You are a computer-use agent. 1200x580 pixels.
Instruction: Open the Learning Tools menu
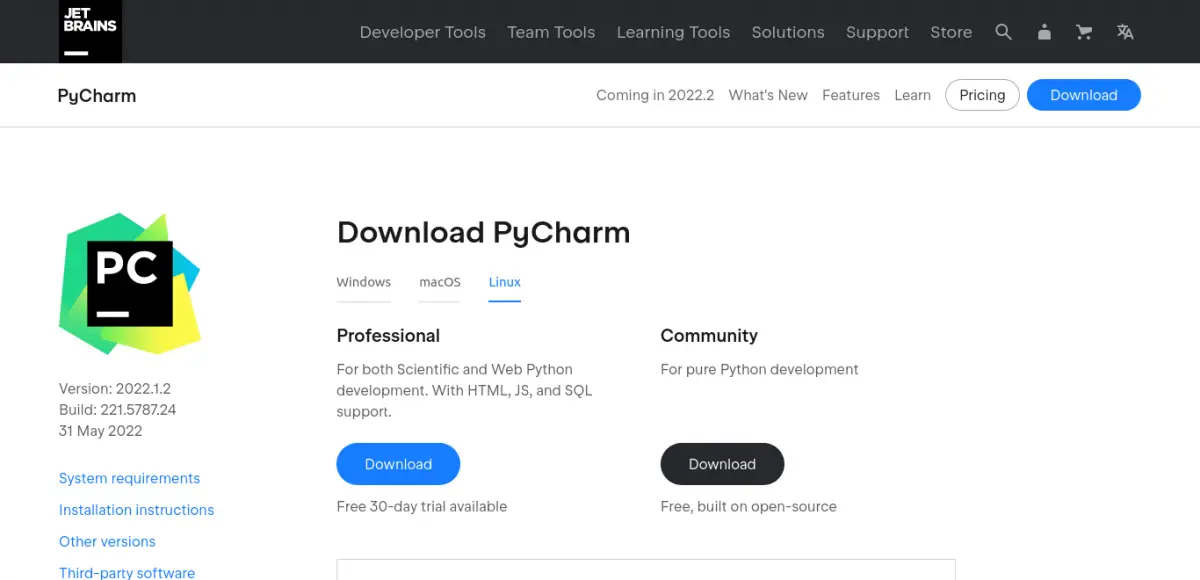(673, 32)
